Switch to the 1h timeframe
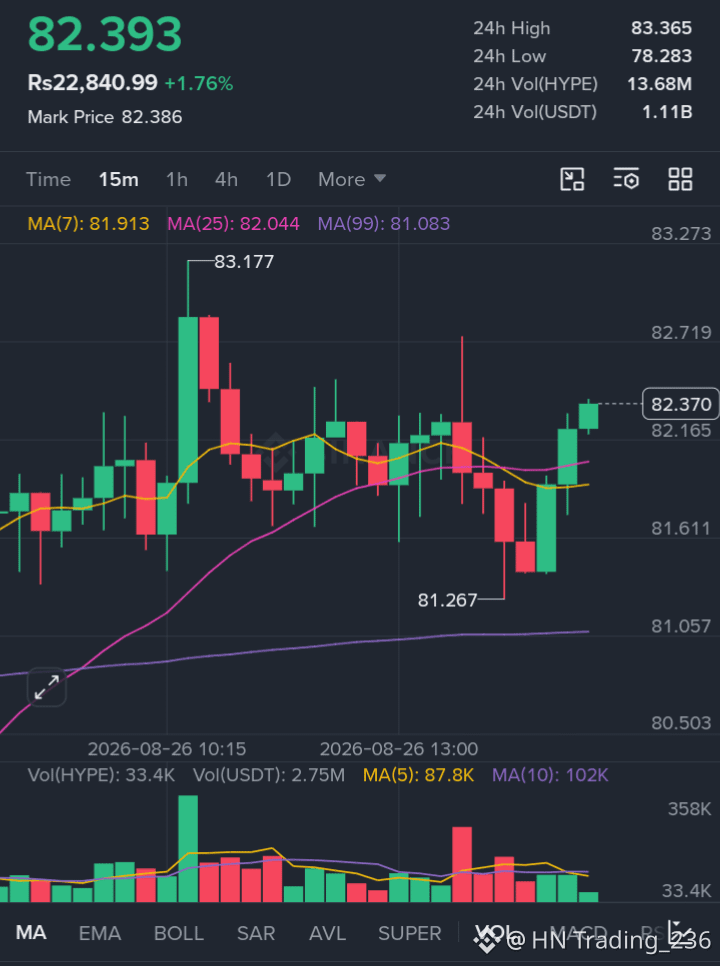The width and height of the screenshot is (720, 966). (177, 179)
